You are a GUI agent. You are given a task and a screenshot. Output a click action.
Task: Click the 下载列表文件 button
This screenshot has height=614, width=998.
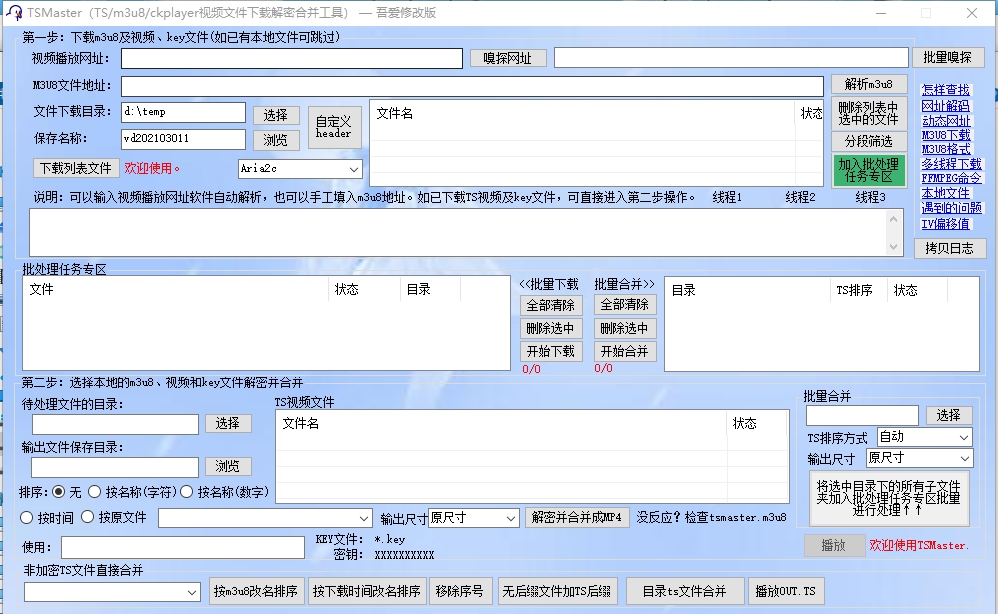click(x=76, y=168)
